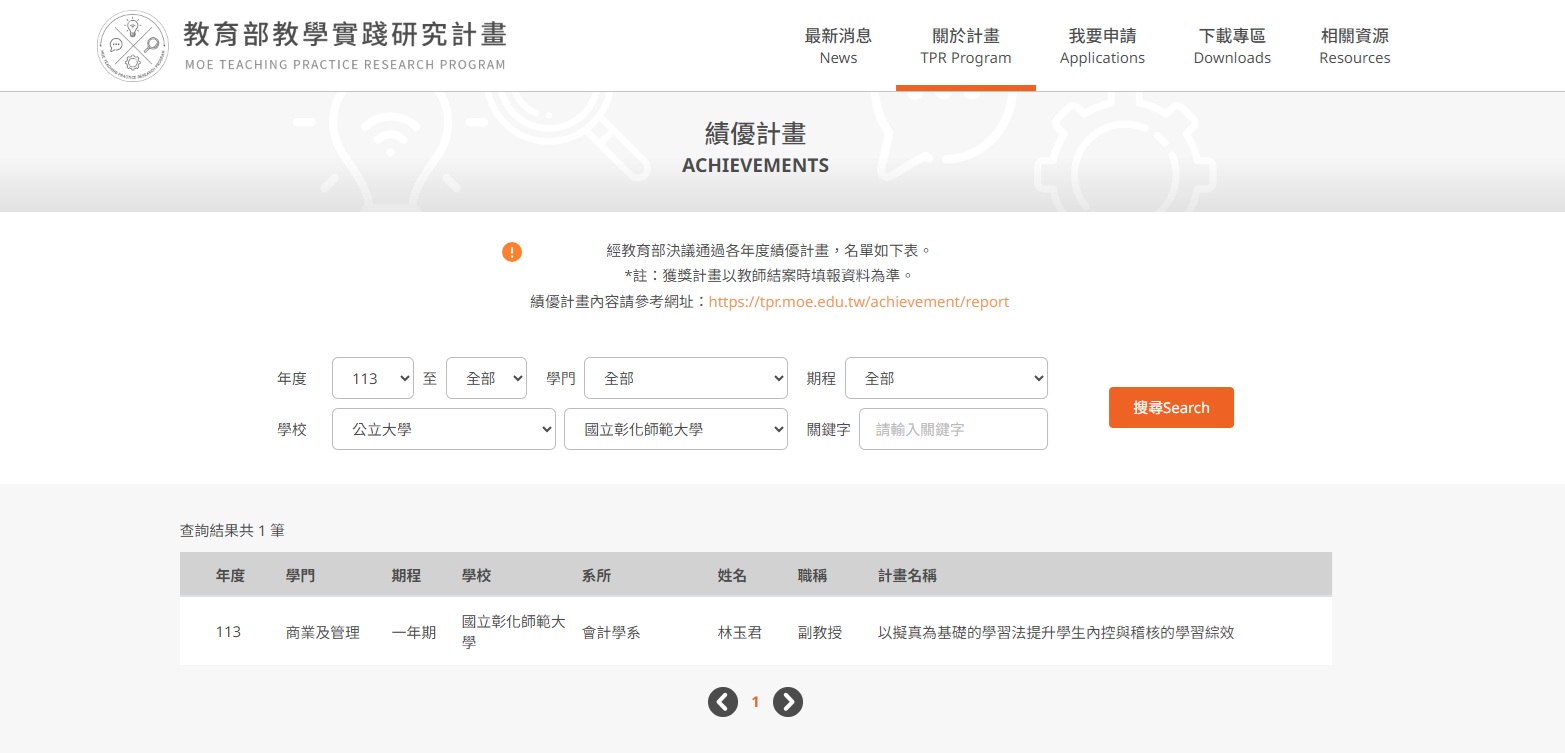Open the 期程 duration dropdown
Screen dimensions: 1565x753
tap(946, 379)
